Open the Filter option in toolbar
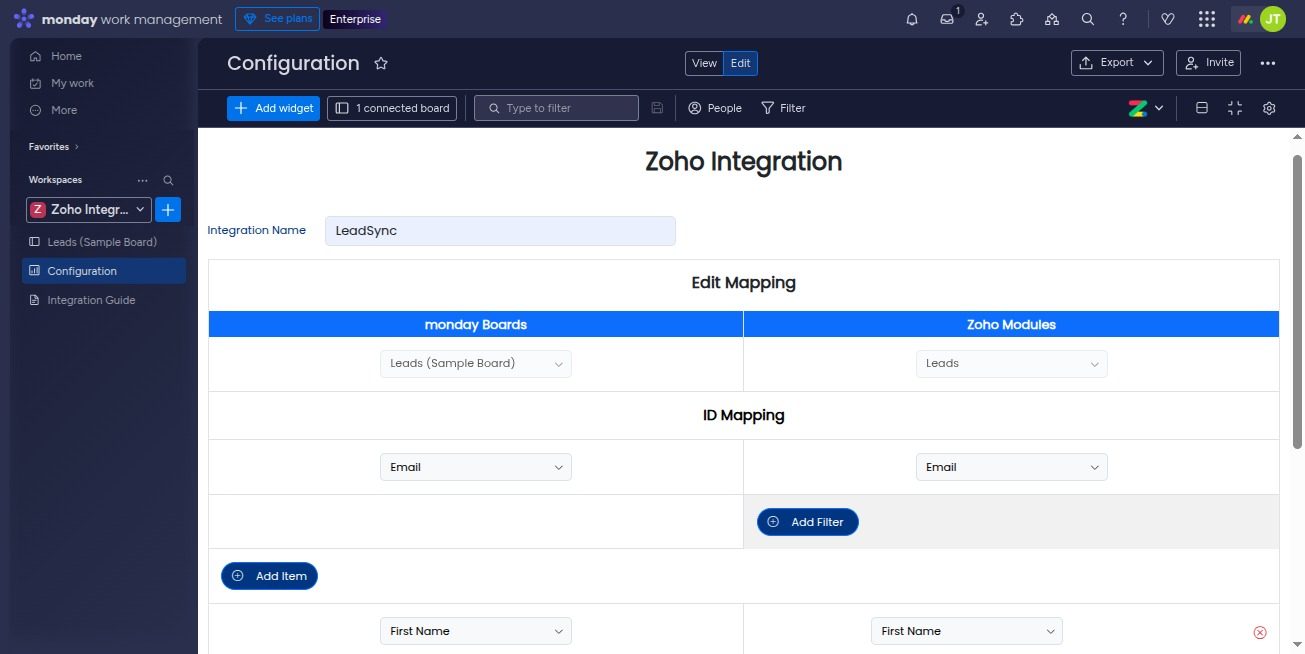 point(783,108)
